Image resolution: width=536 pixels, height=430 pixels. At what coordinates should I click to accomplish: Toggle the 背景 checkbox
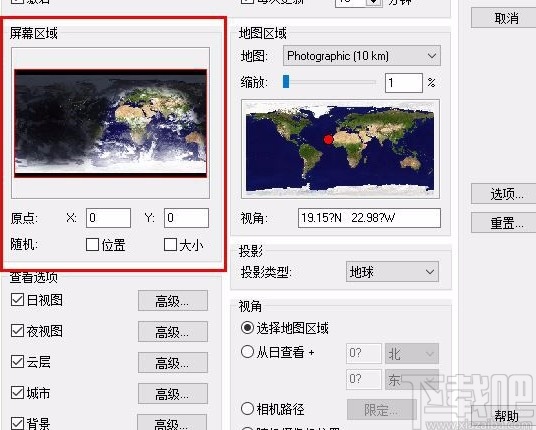(17, 423)
